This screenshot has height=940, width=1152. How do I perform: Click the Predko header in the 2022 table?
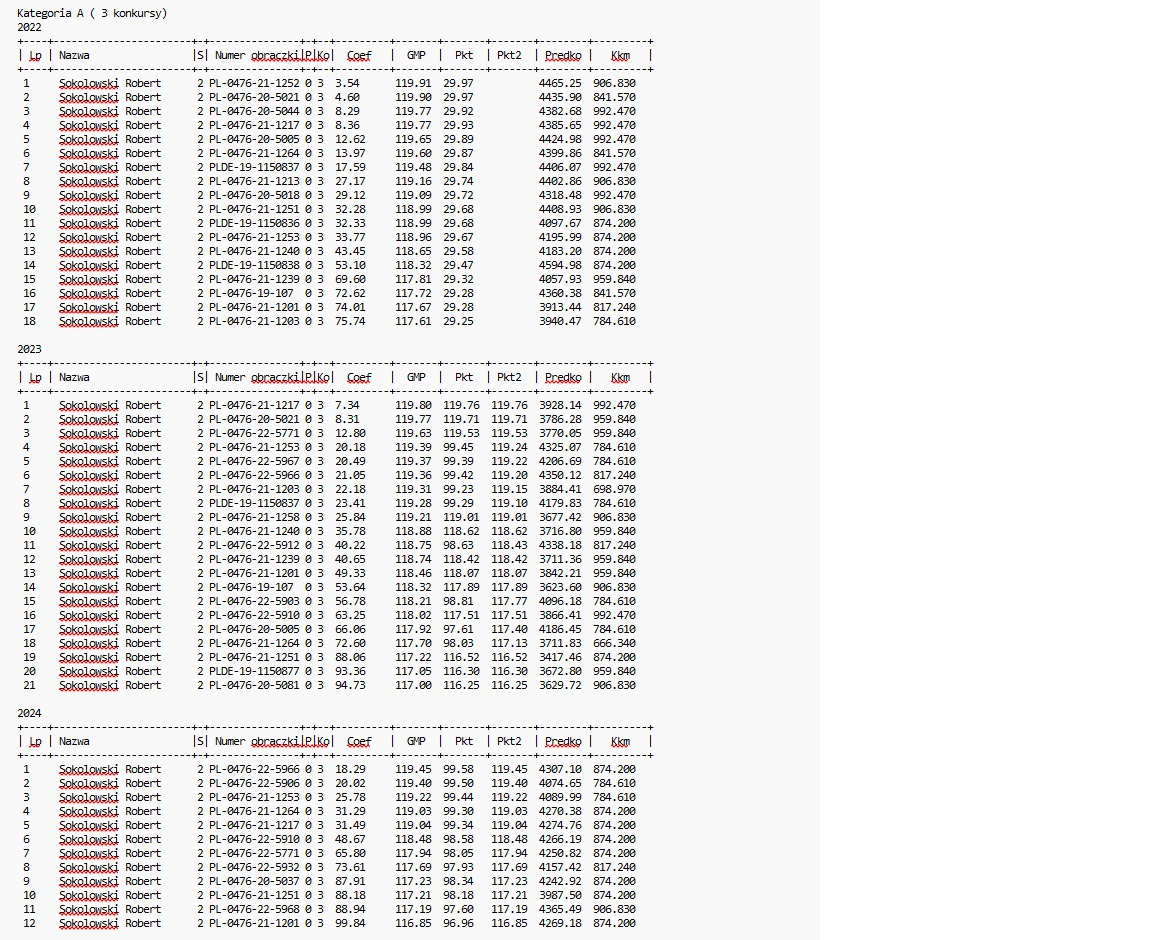(563, 55)
